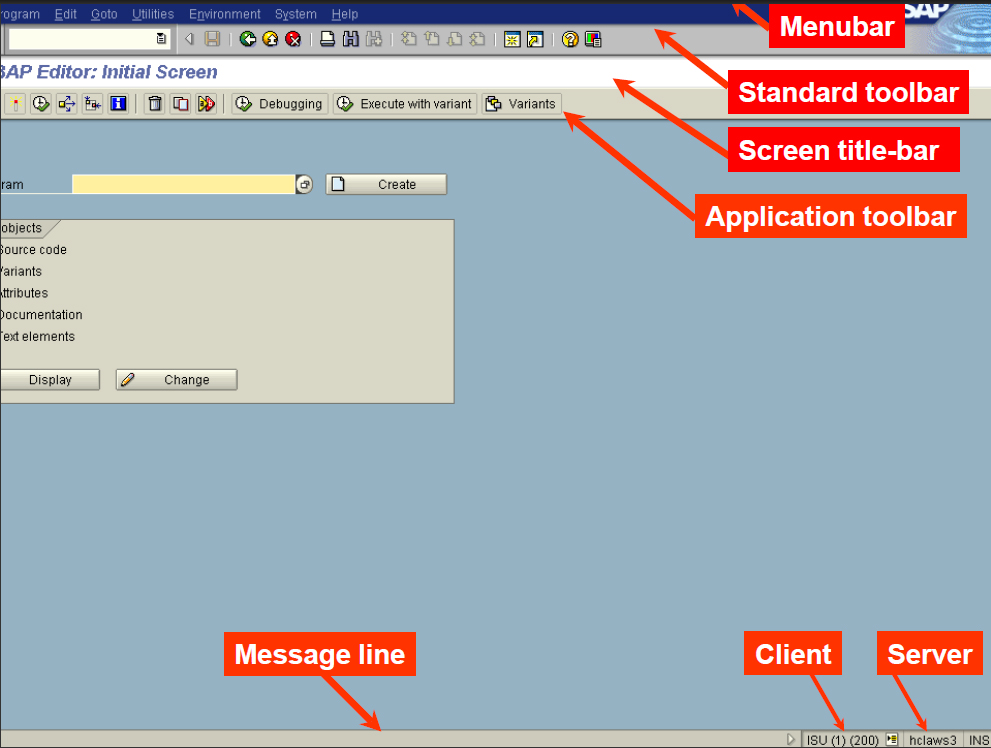This screenshot has width=991, height=748.
Task: Open the Goto menu
Action: (x=104, y=14)
